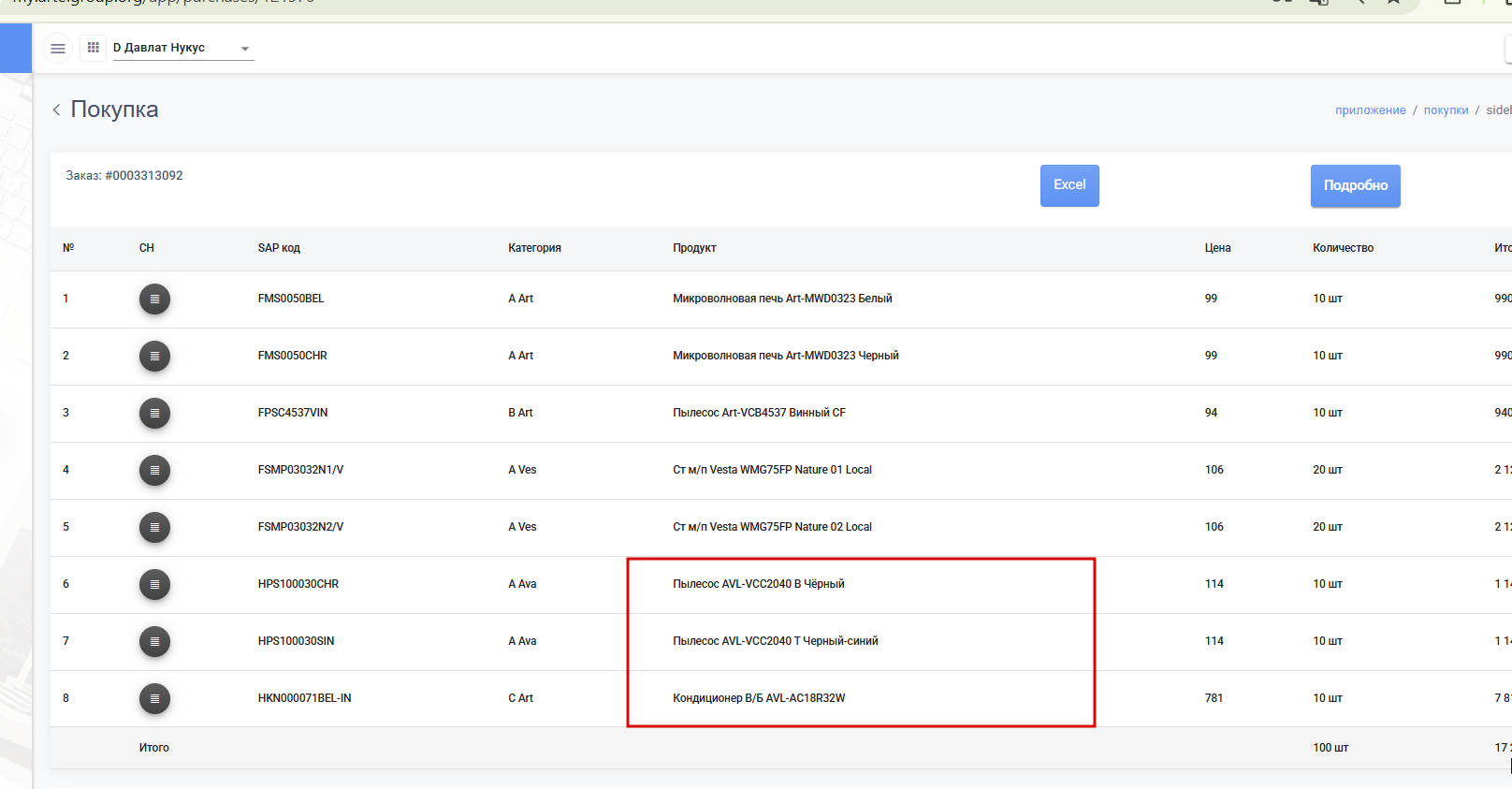The width and height of the screenshot is (1512, 789).
Task: Open serial numbers icon for FPSC4537VIN row
Action: [x=154, y=413]
